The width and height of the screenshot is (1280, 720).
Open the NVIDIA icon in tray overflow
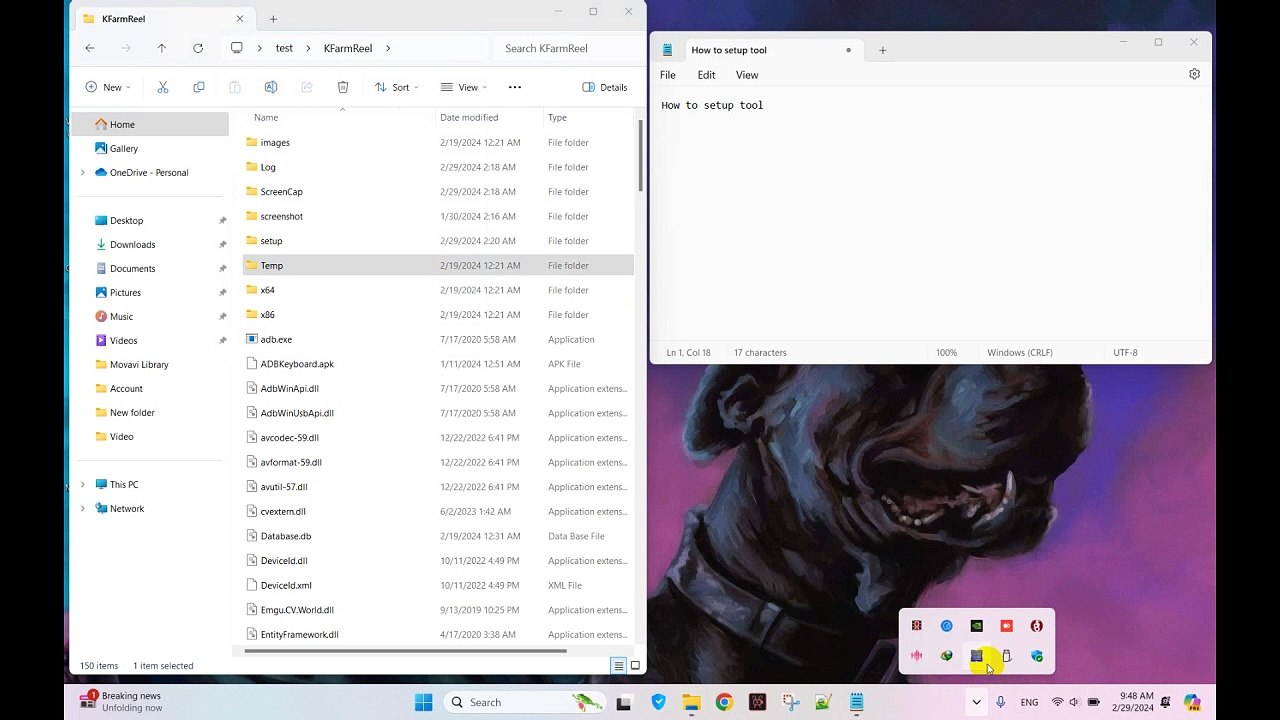(977, 626)
